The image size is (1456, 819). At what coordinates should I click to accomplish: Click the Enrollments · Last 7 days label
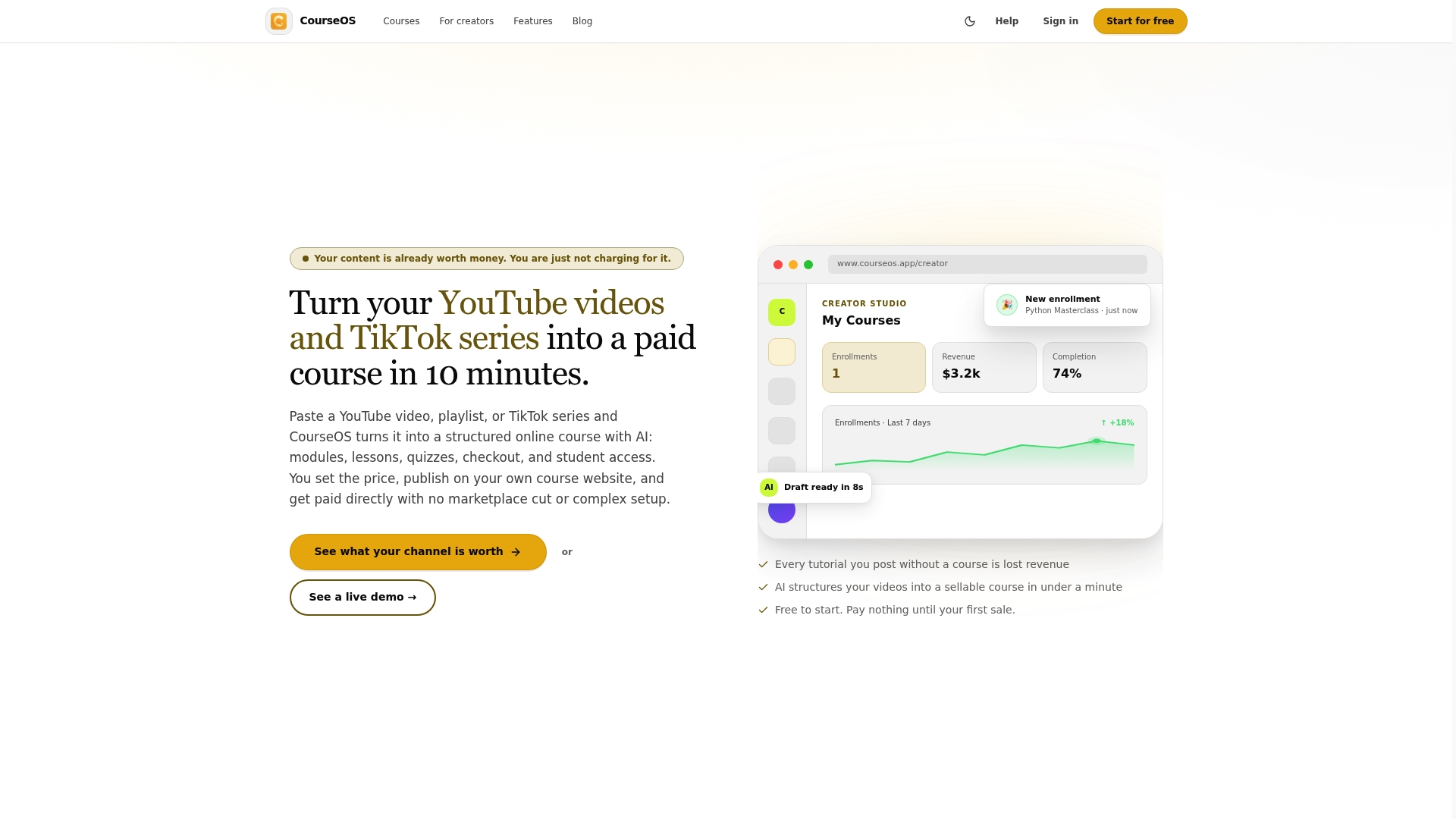tap(883, 423)
